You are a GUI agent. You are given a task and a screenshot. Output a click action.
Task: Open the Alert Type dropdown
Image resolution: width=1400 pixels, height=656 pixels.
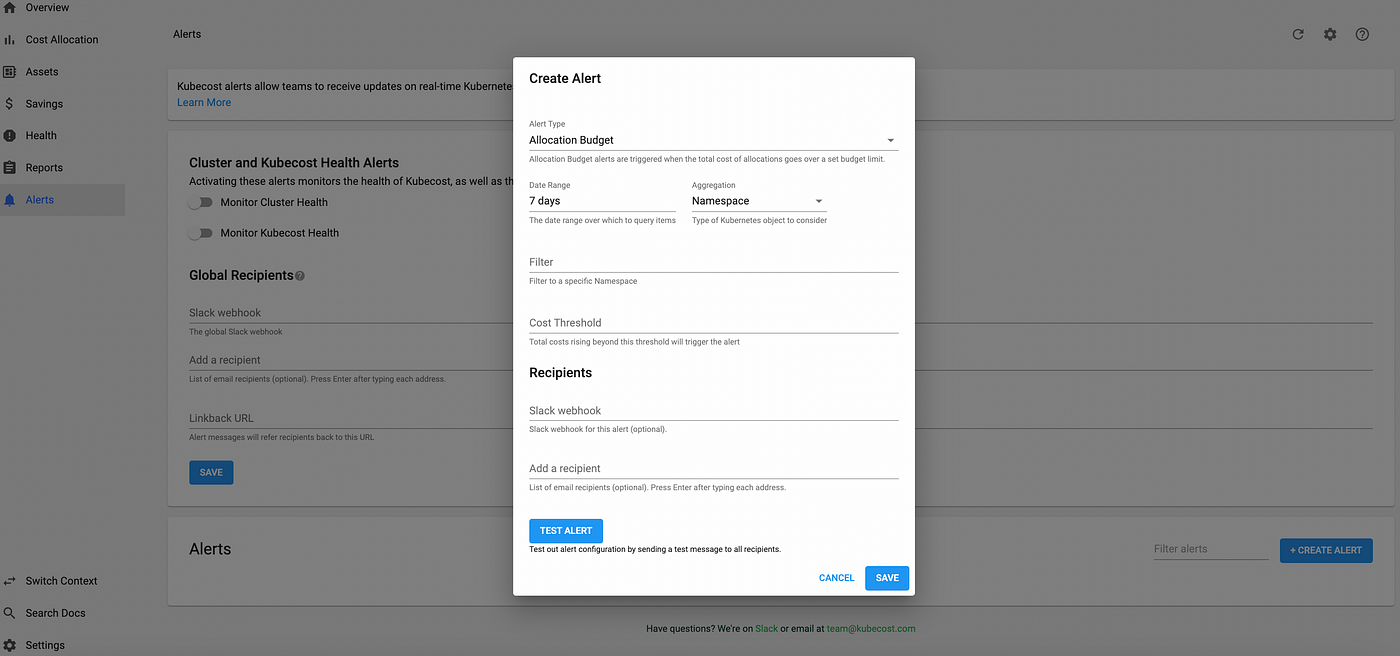(x=713, y=140)
